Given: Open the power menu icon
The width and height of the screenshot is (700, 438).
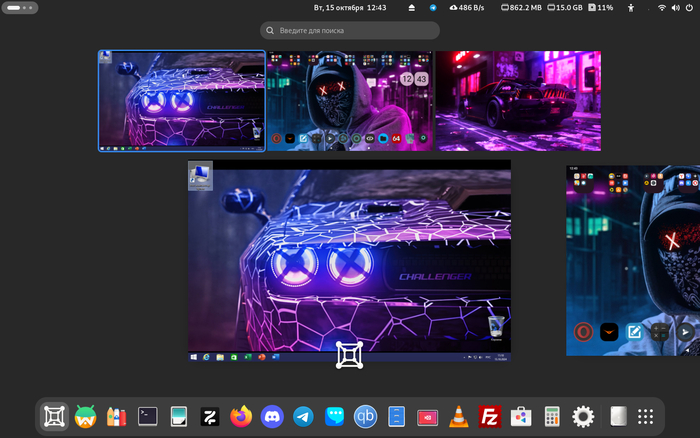Looking at the screenshot, I should [x=689, y=8].
